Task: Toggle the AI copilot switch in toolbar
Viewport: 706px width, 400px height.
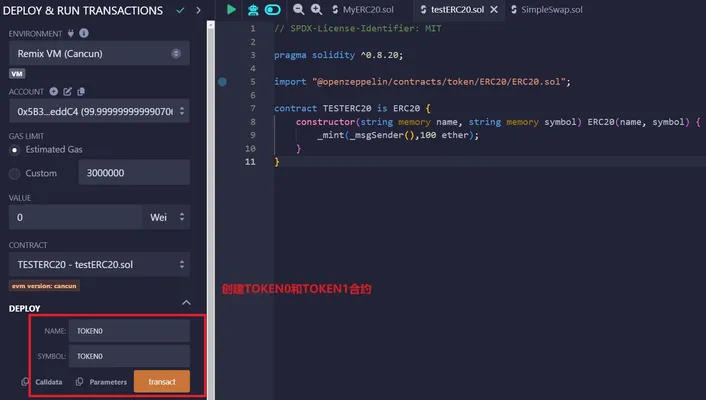Action: pos(273,9)
